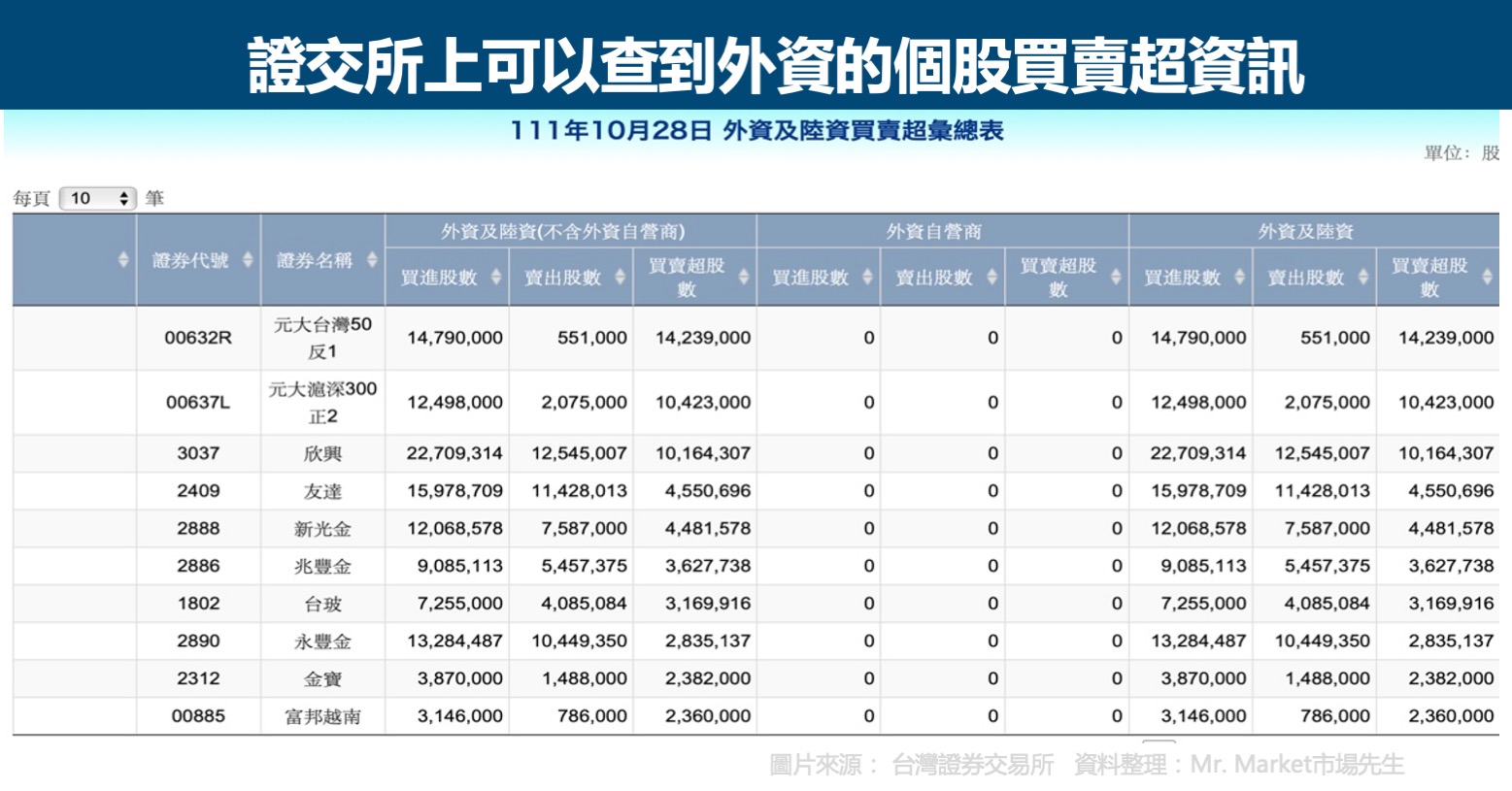Screen dimensions: 1512x791
Task: Sort 買進股數 under 外資及陸資(不含外資自營商)
Action: [496, 278]
